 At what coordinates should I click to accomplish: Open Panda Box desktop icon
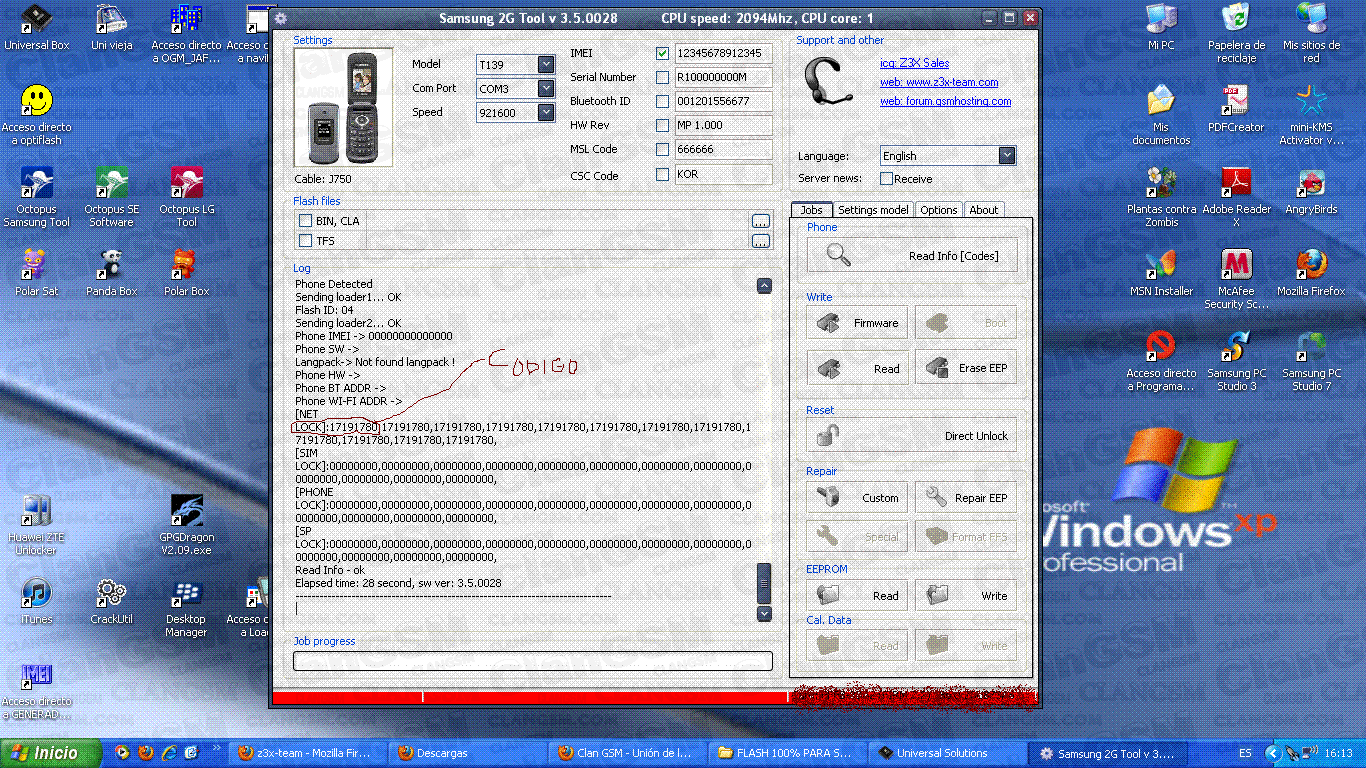[x=112, y=273]
